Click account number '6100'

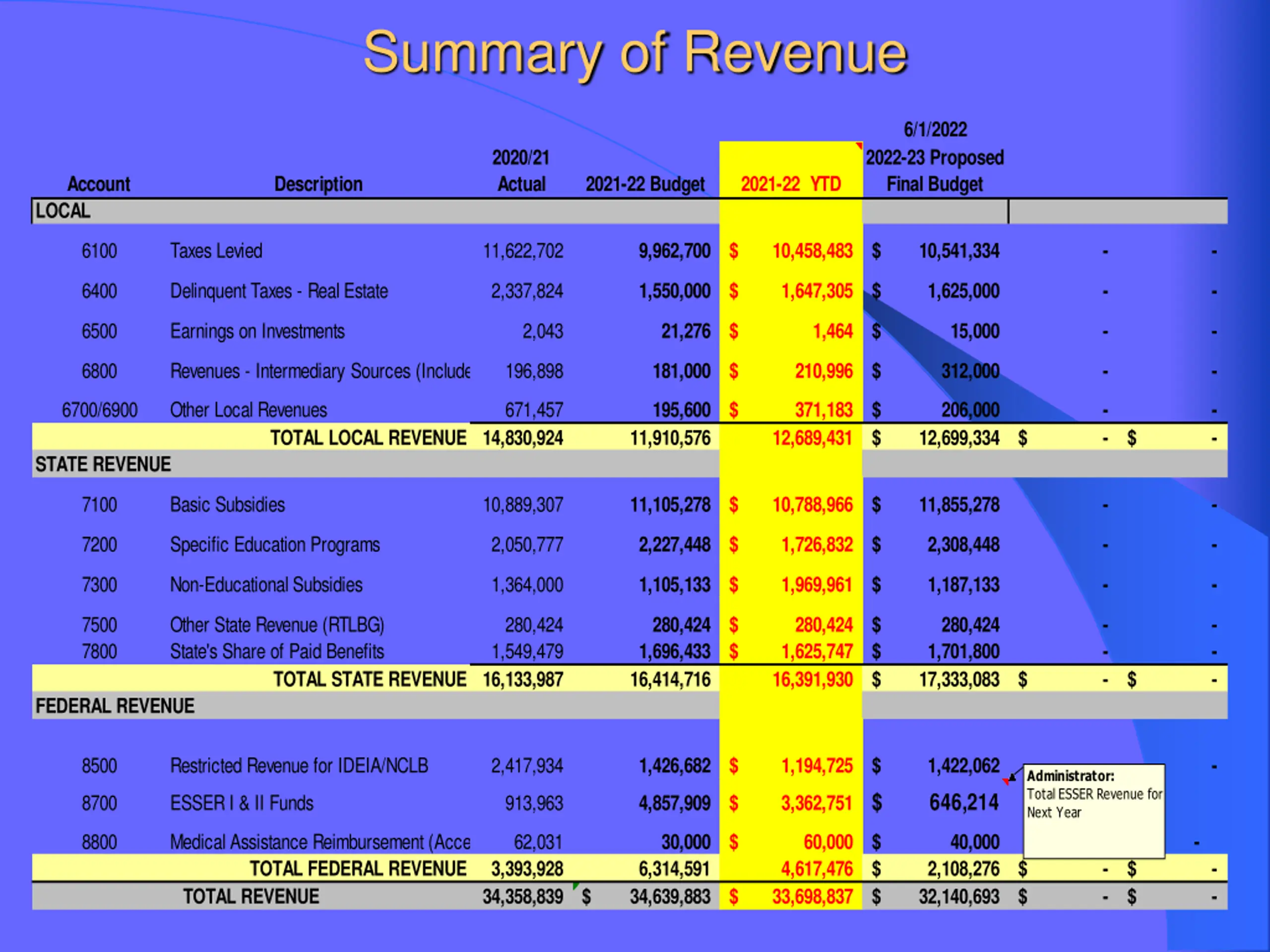99,251
